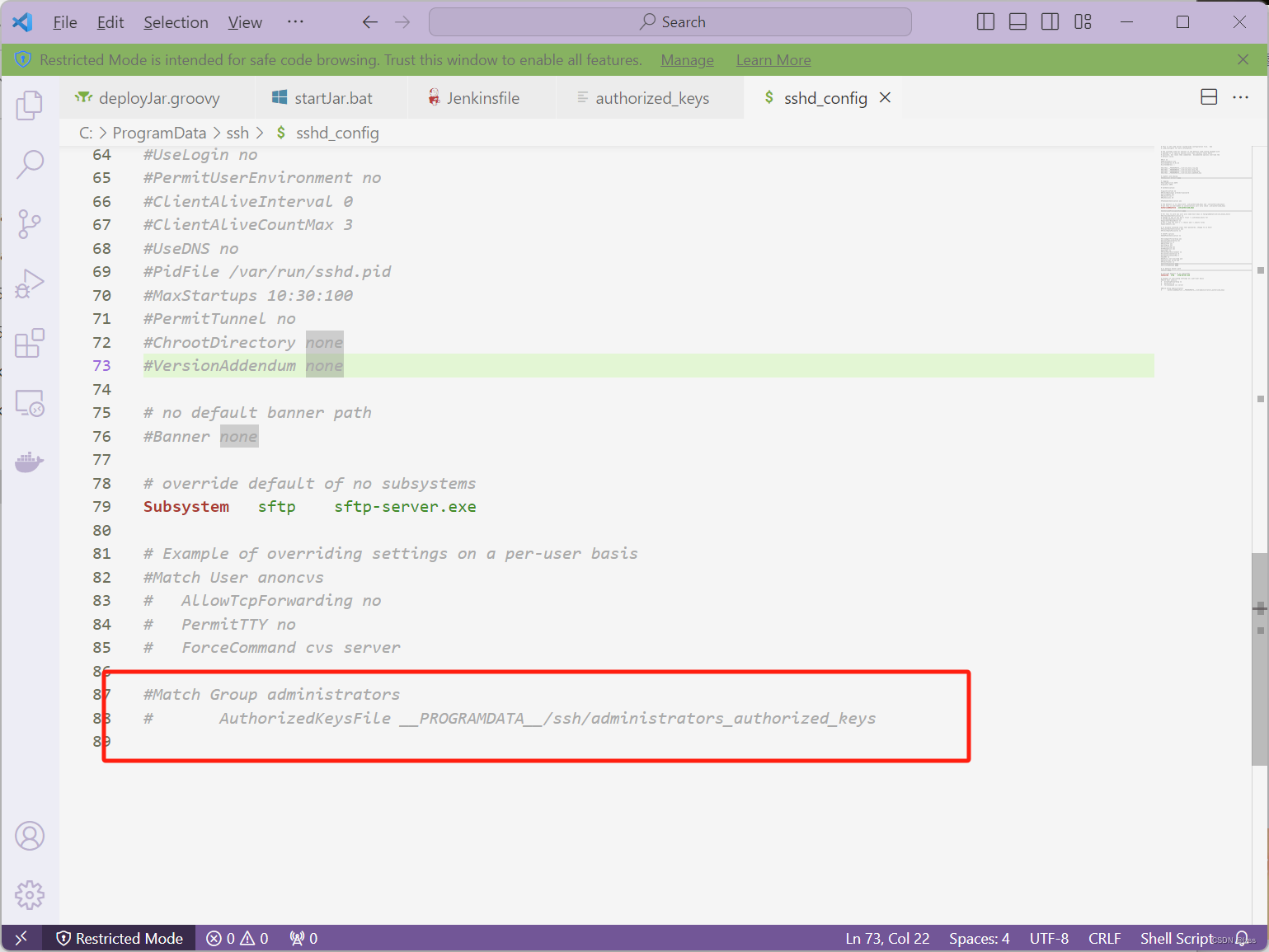
Task: Click line number 79
Action: [x=101, y=507]
